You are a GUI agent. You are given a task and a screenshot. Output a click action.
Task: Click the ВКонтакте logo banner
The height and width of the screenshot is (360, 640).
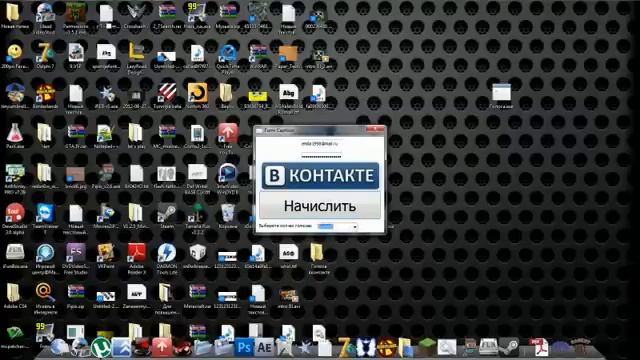pyautogui.click(x=320, y=176)
